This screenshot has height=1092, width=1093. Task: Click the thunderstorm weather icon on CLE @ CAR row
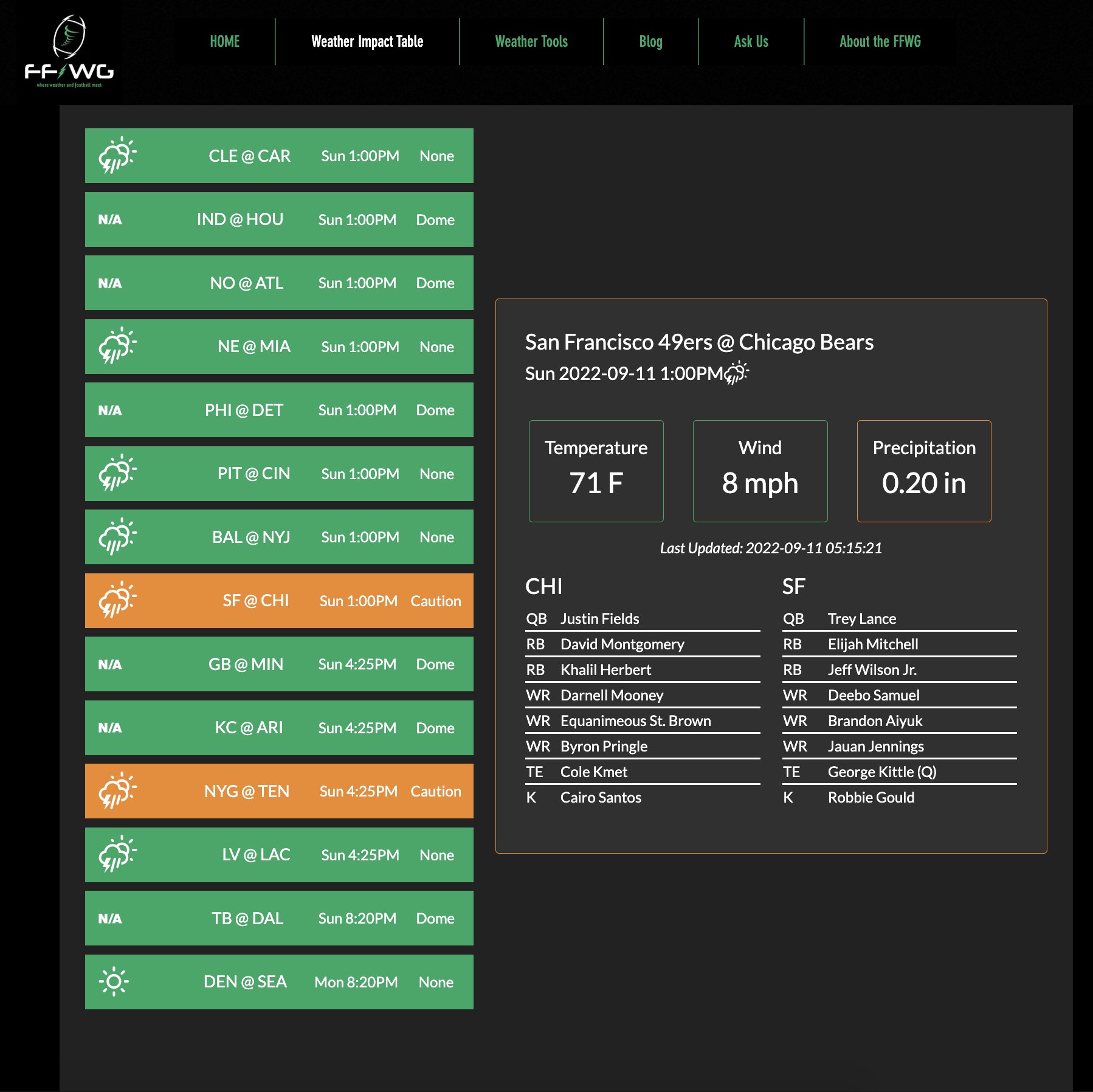119,156
